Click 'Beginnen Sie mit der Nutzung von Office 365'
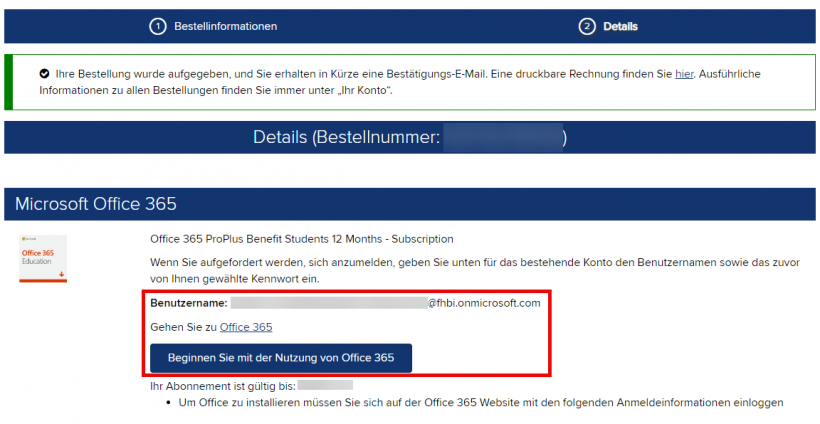 click(x=281, y=358)
